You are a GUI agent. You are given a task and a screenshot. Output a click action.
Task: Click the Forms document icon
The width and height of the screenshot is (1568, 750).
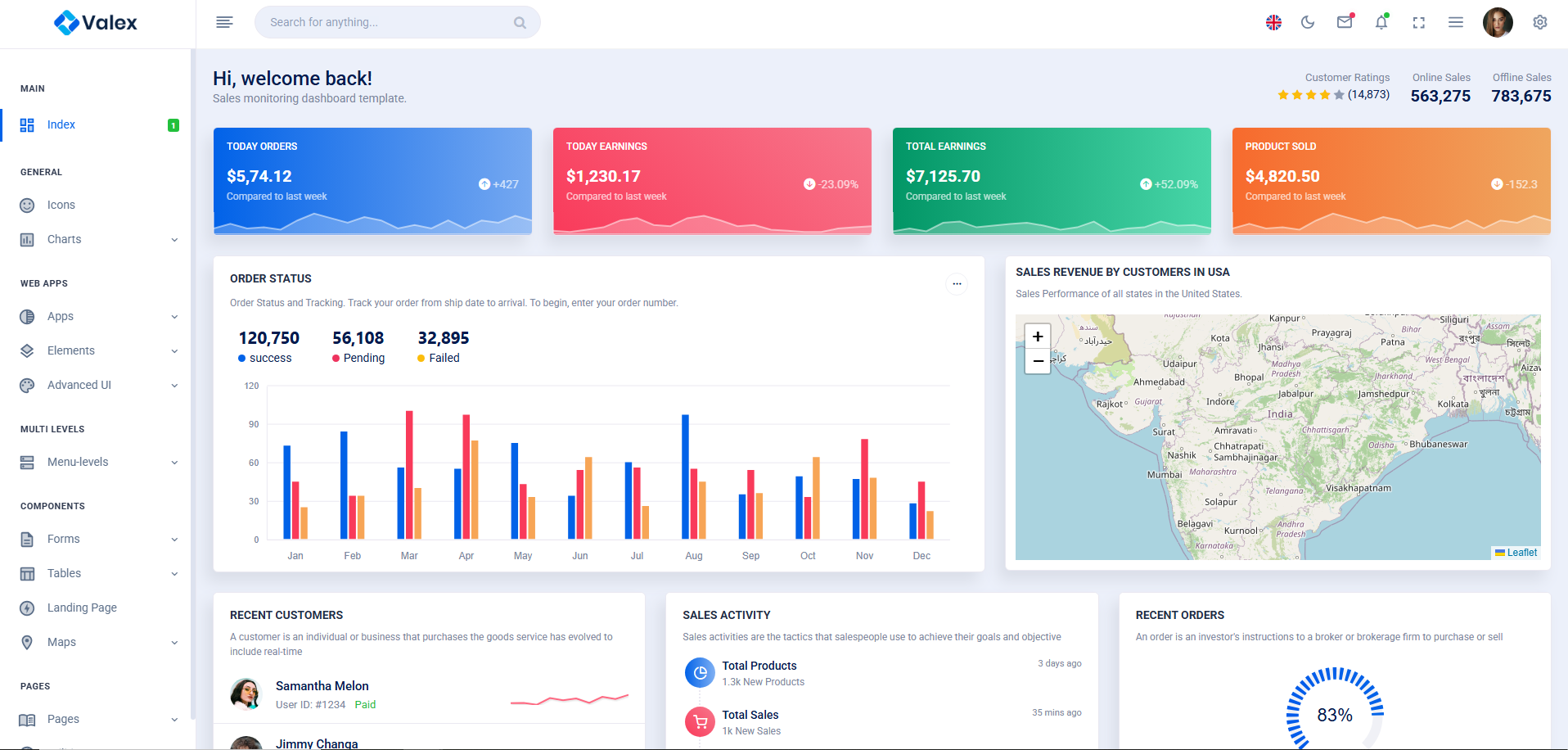tap(27, 540)
